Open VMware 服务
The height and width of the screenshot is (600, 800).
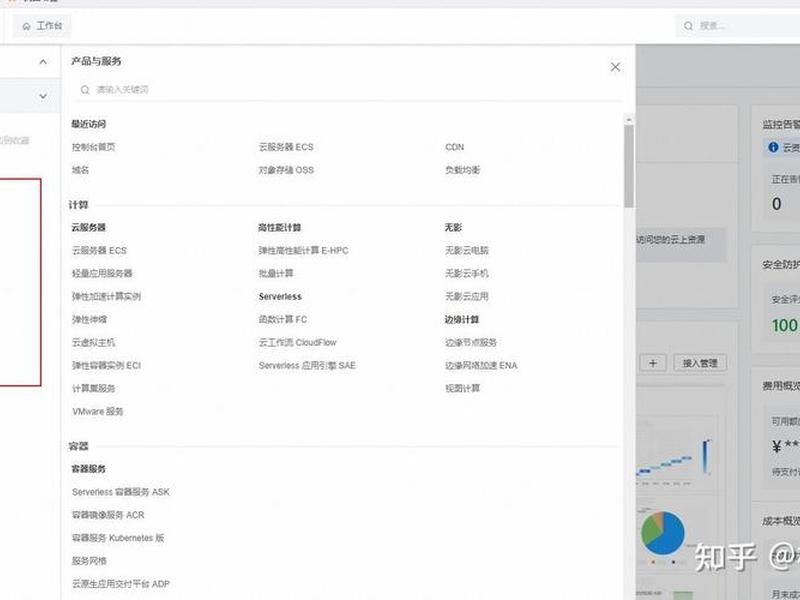[97, 411]
